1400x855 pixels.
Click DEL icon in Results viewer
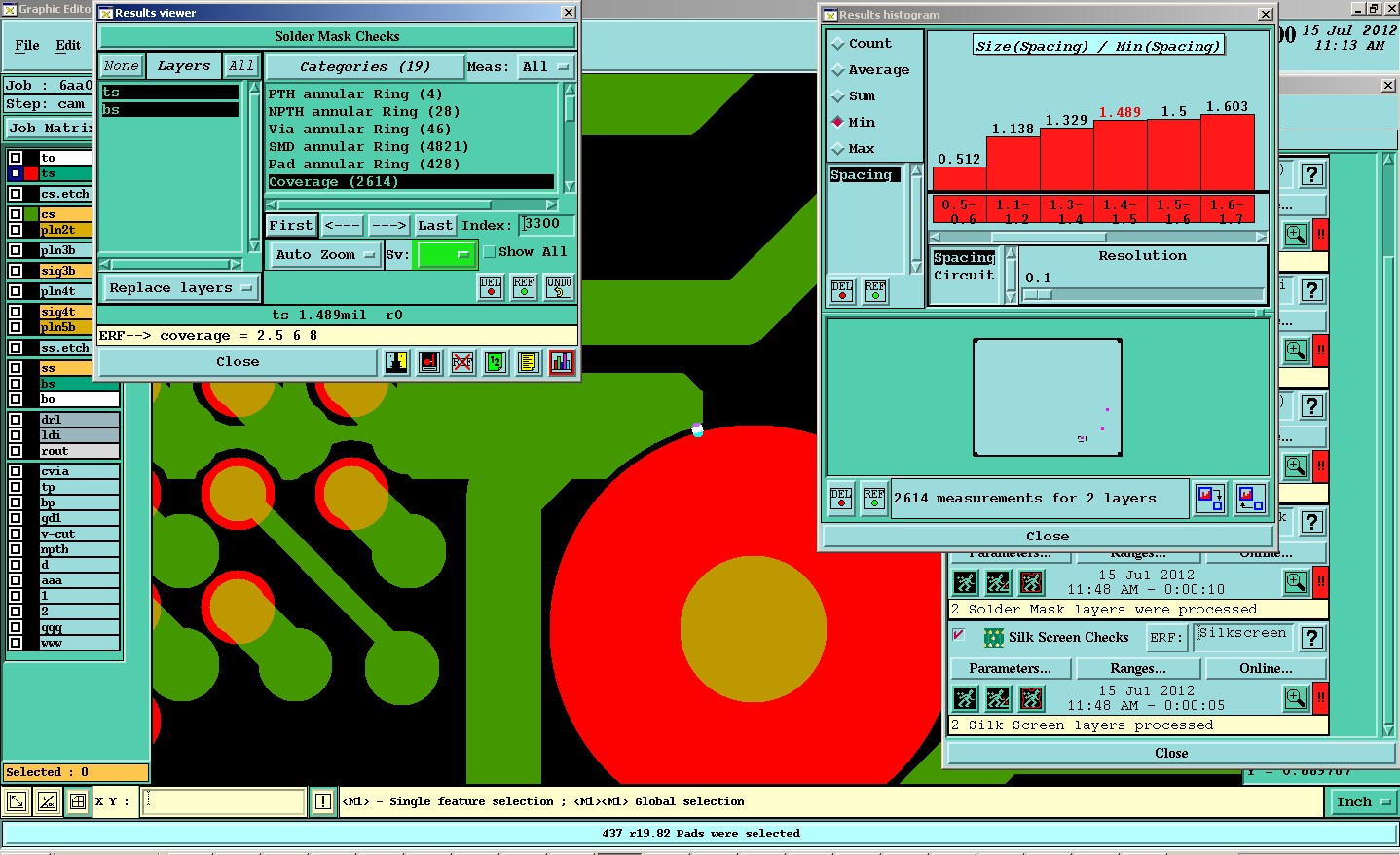[x=491, y=286]
